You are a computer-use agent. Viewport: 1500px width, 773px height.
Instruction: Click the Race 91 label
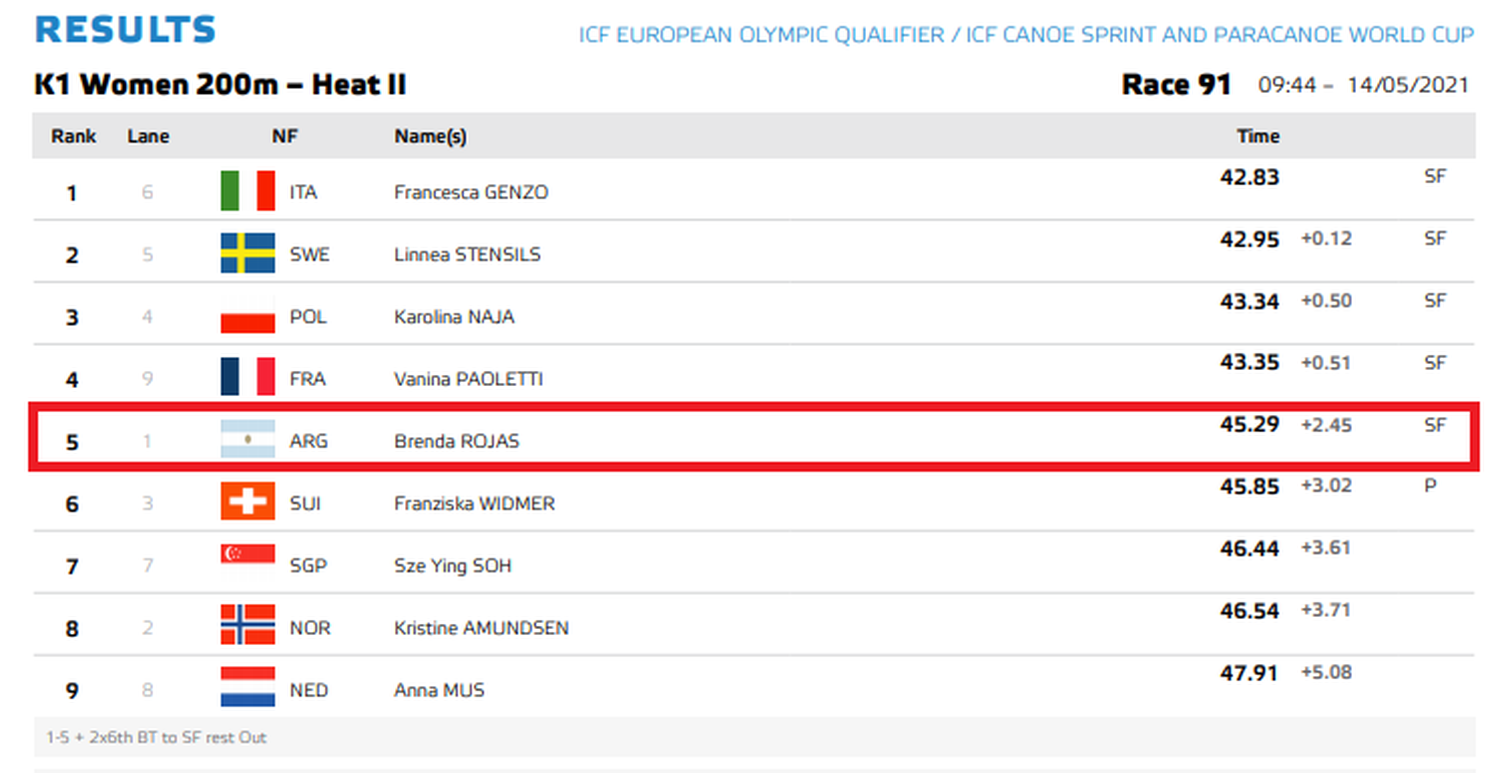(1176, 85)
